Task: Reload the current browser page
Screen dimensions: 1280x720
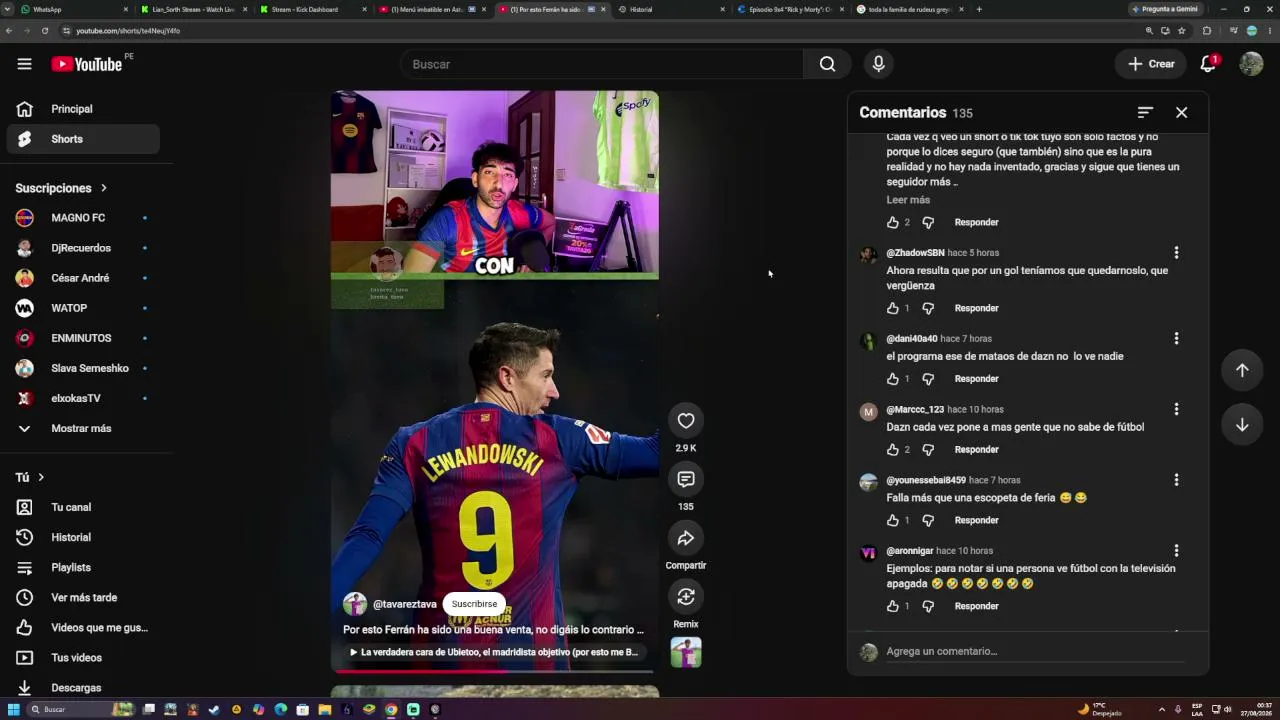Action: 46,31
